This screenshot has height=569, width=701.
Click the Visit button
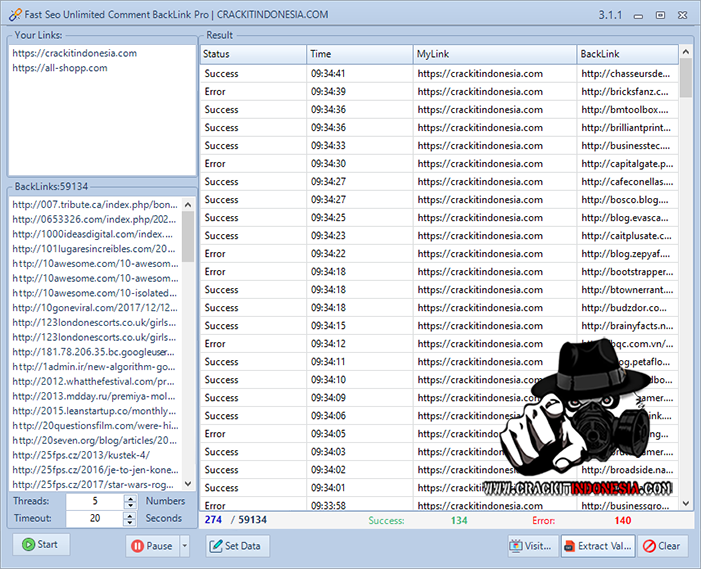(x=531, y=546)
